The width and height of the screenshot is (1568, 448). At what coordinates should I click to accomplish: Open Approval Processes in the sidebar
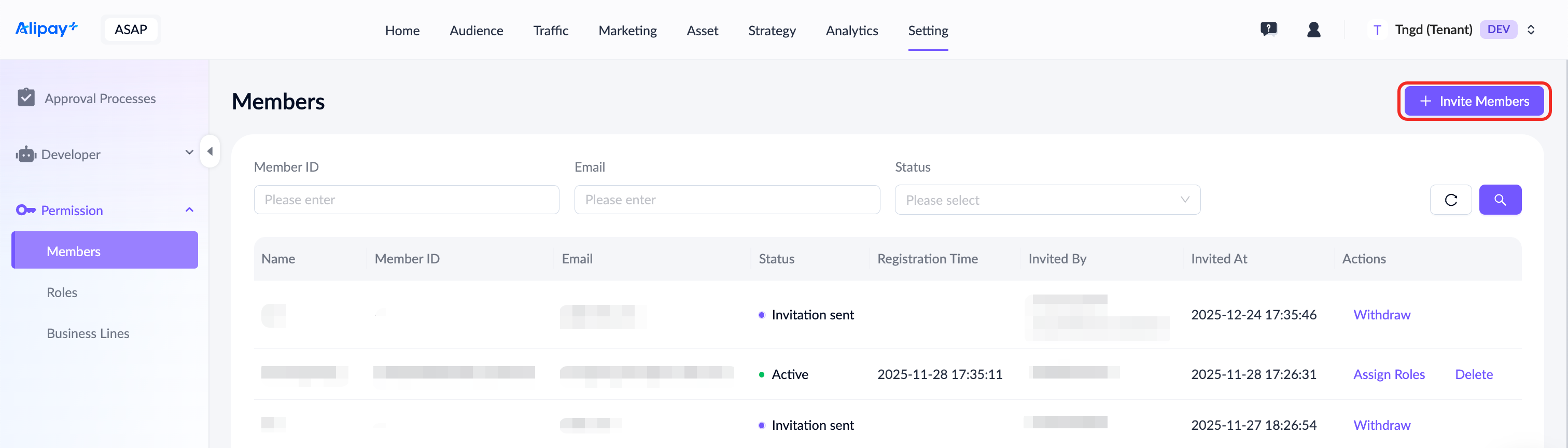100,98
